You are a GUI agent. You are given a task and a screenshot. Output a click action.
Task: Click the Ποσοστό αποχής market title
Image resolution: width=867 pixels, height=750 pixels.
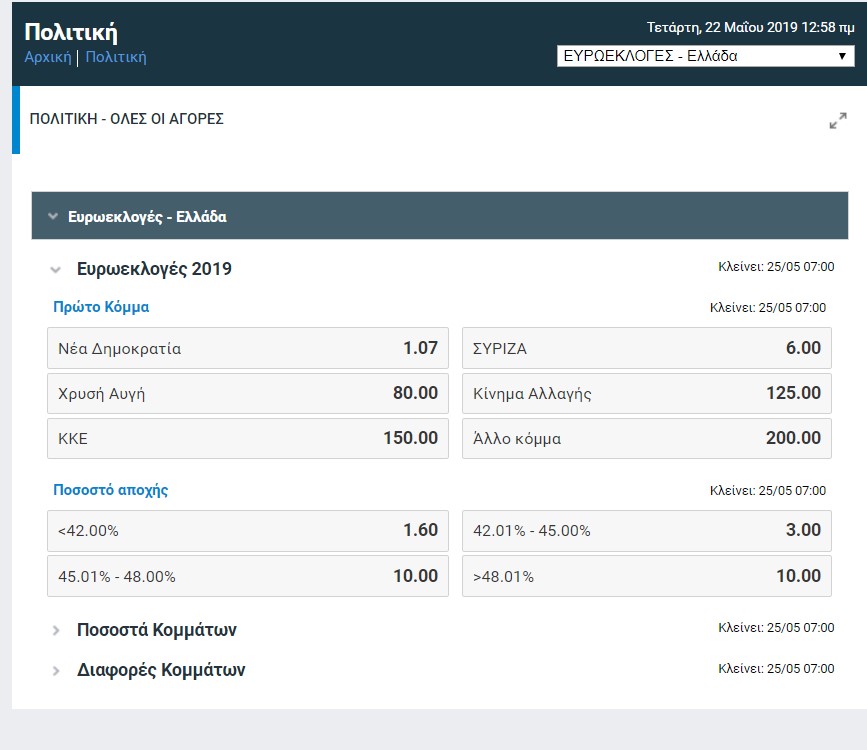(110, 490)
